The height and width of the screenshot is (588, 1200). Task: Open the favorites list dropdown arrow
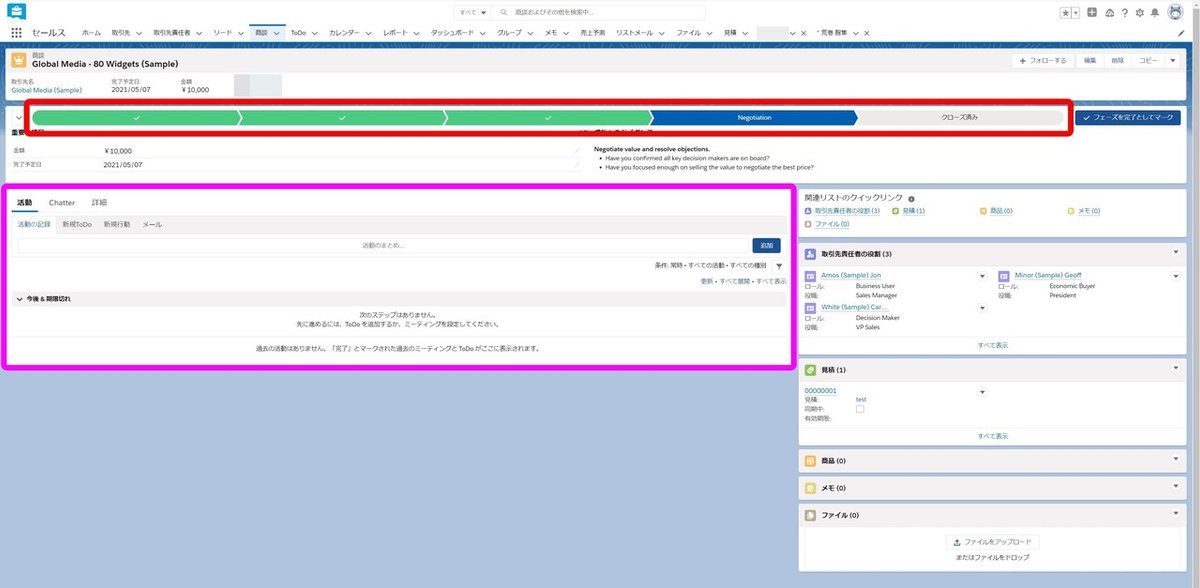pos(1077,13)
